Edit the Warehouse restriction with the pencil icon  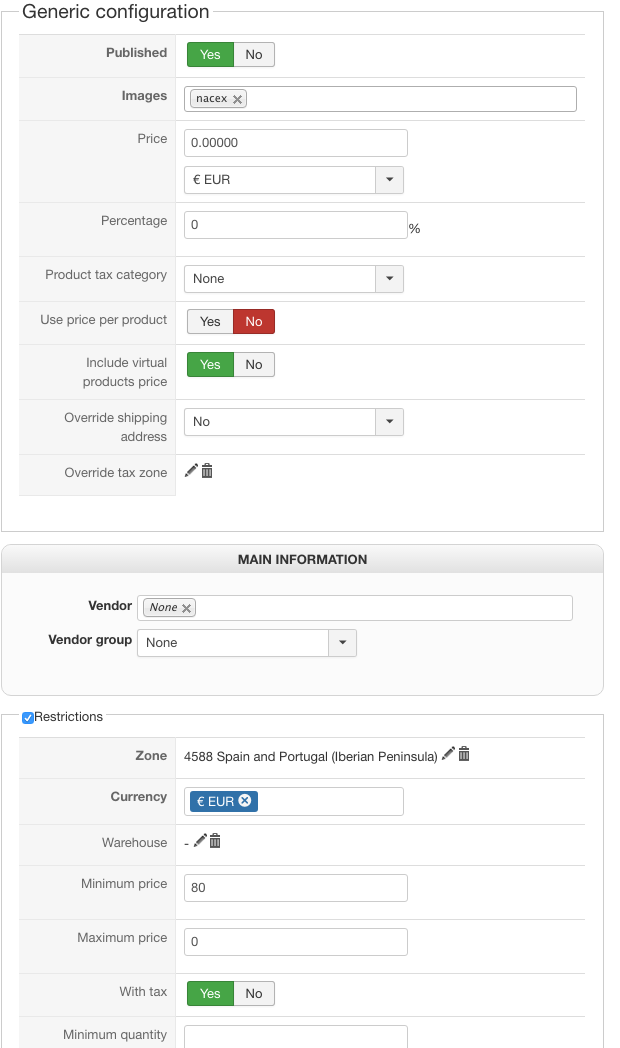click(200, 841)
